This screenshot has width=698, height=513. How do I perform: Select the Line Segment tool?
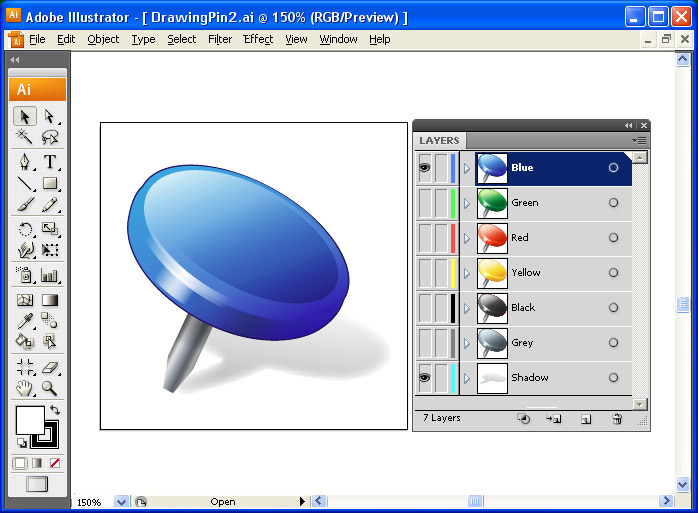(24, 183)
